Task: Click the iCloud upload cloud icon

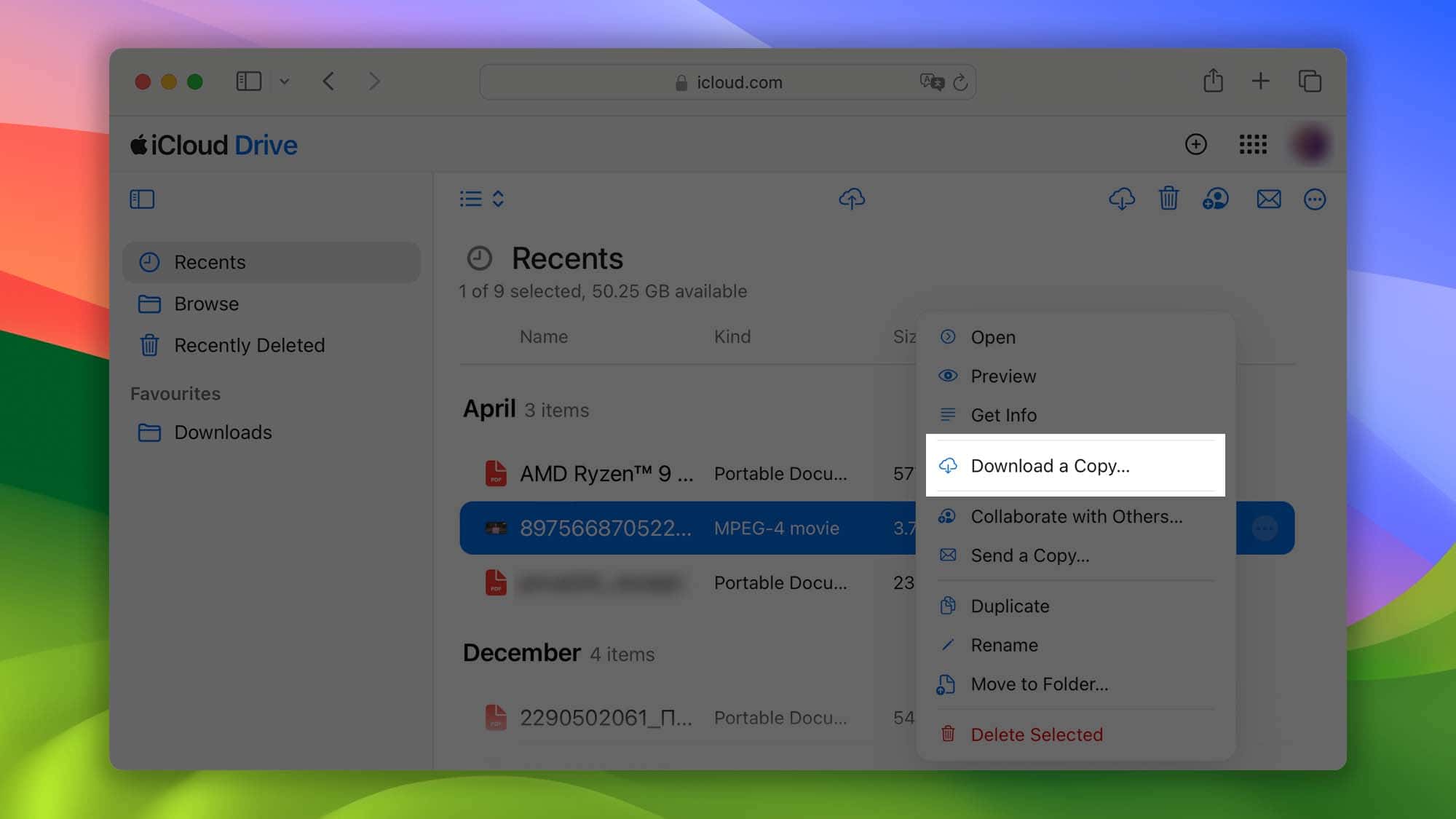Action: 852,199
